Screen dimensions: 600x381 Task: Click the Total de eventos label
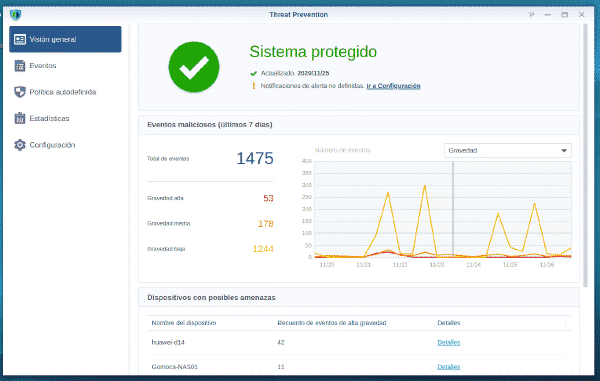point(168,158)
